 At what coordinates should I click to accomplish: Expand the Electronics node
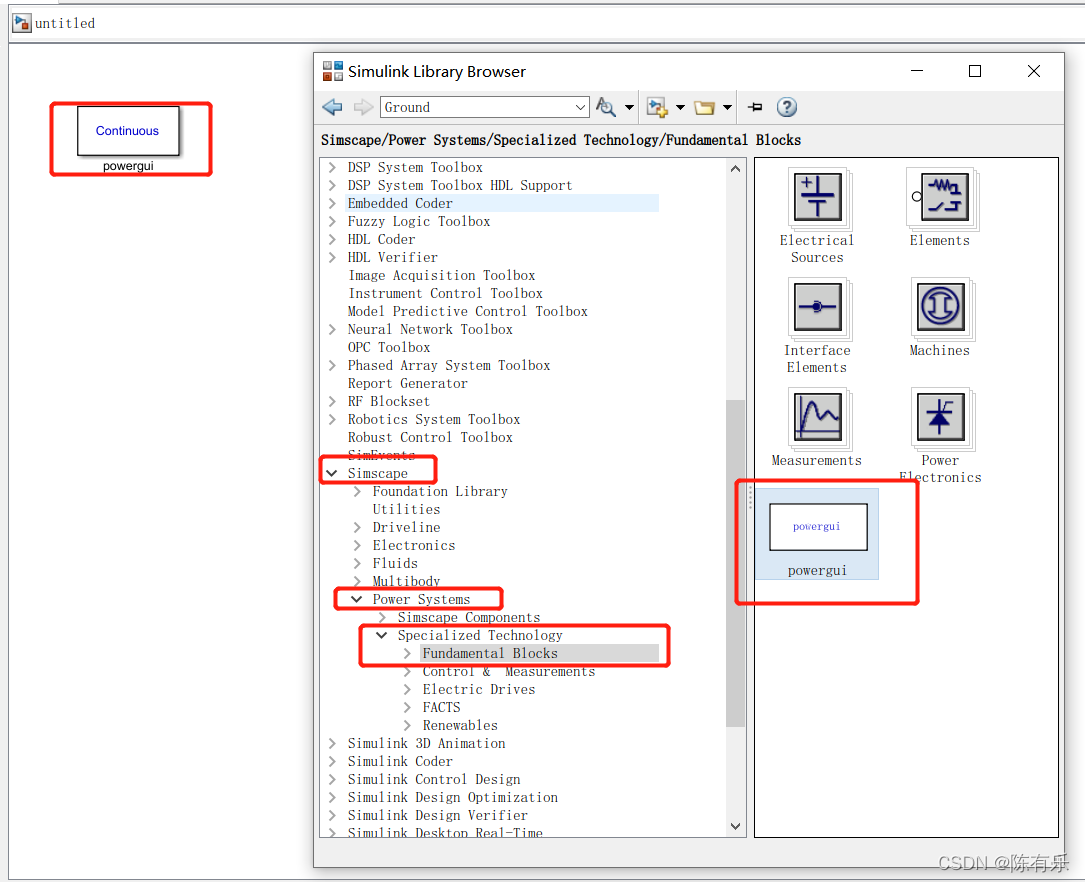click(357, 545)
